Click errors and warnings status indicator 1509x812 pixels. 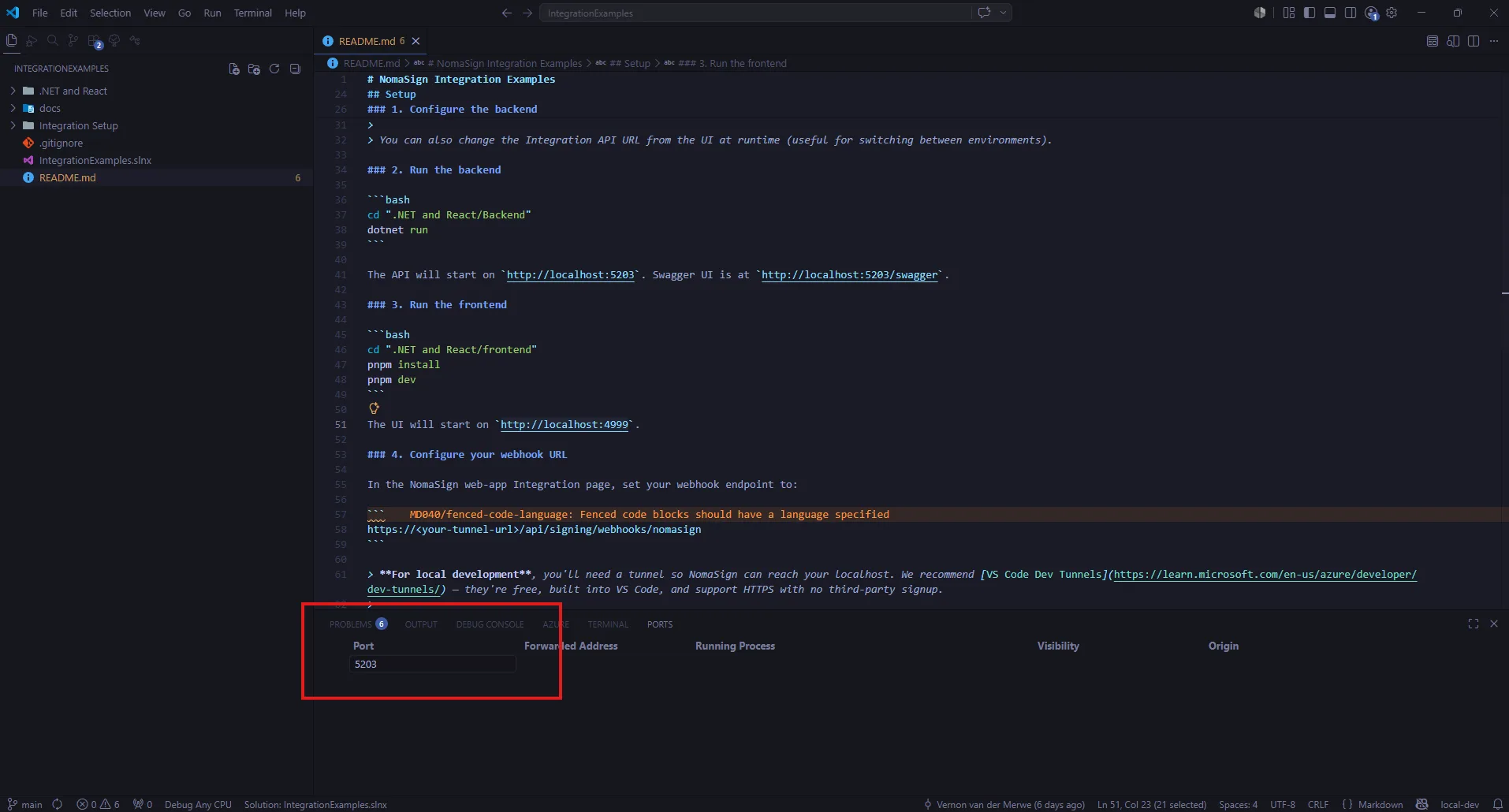click(x=98, y=804)
